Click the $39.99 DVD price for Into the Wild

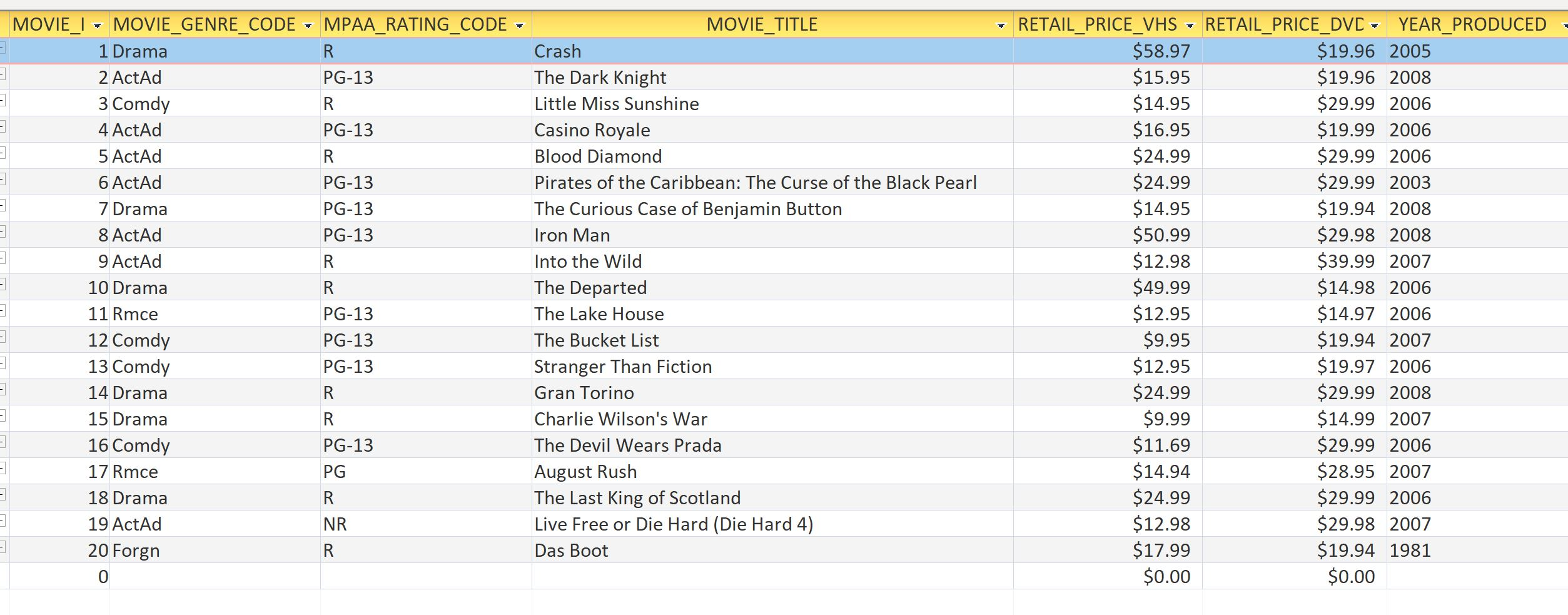click(1294, 262)
